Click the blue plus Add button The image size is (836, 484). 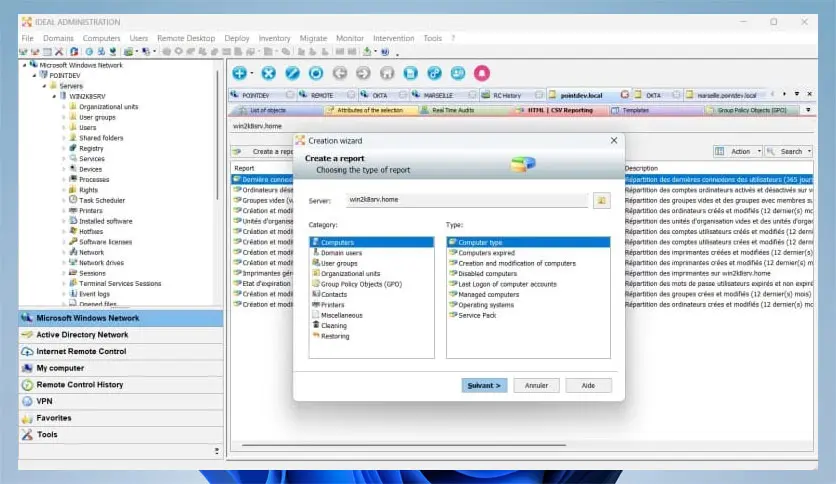click(239, 73)
